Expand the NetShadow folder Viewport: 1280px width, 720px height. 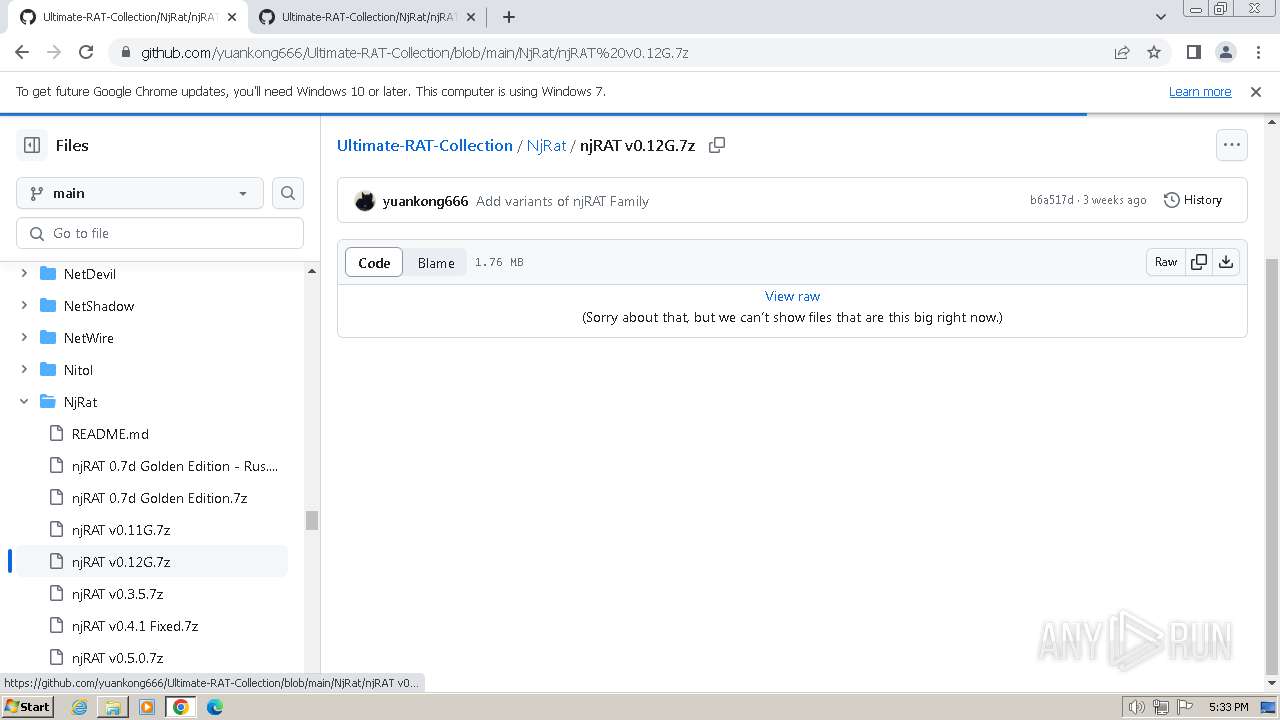pyautogui.click(x=24, y=305)
